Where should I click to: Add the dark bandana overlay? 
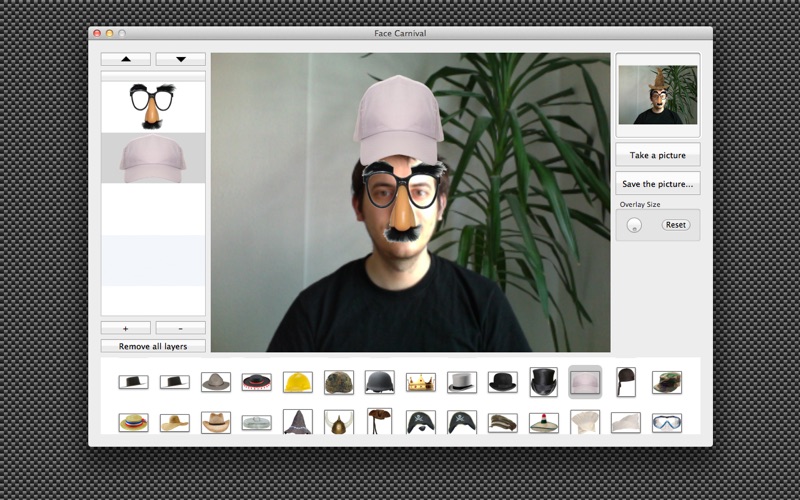coord(626,382)
